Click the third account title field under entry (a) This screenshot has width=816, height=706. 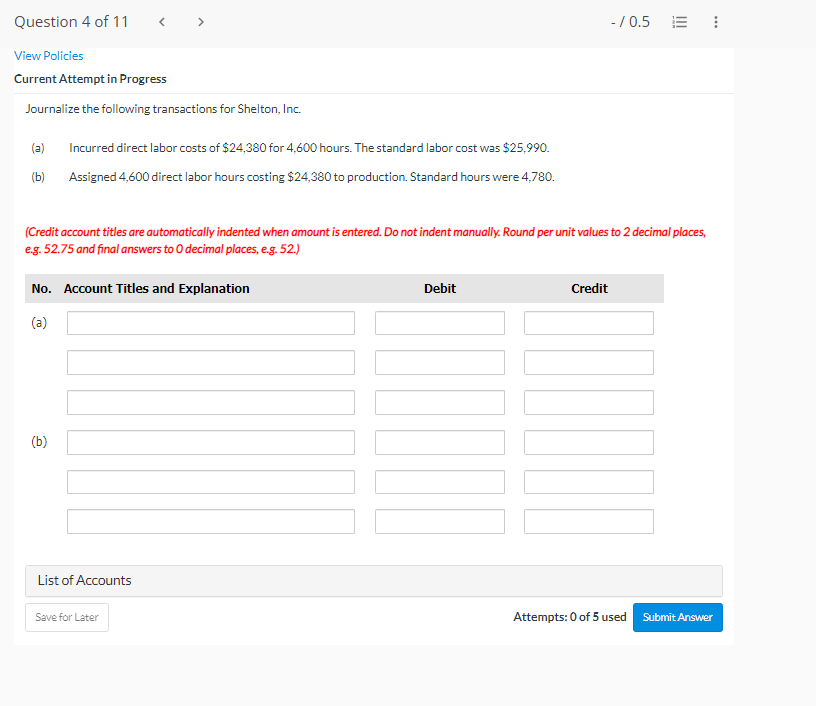210,402
